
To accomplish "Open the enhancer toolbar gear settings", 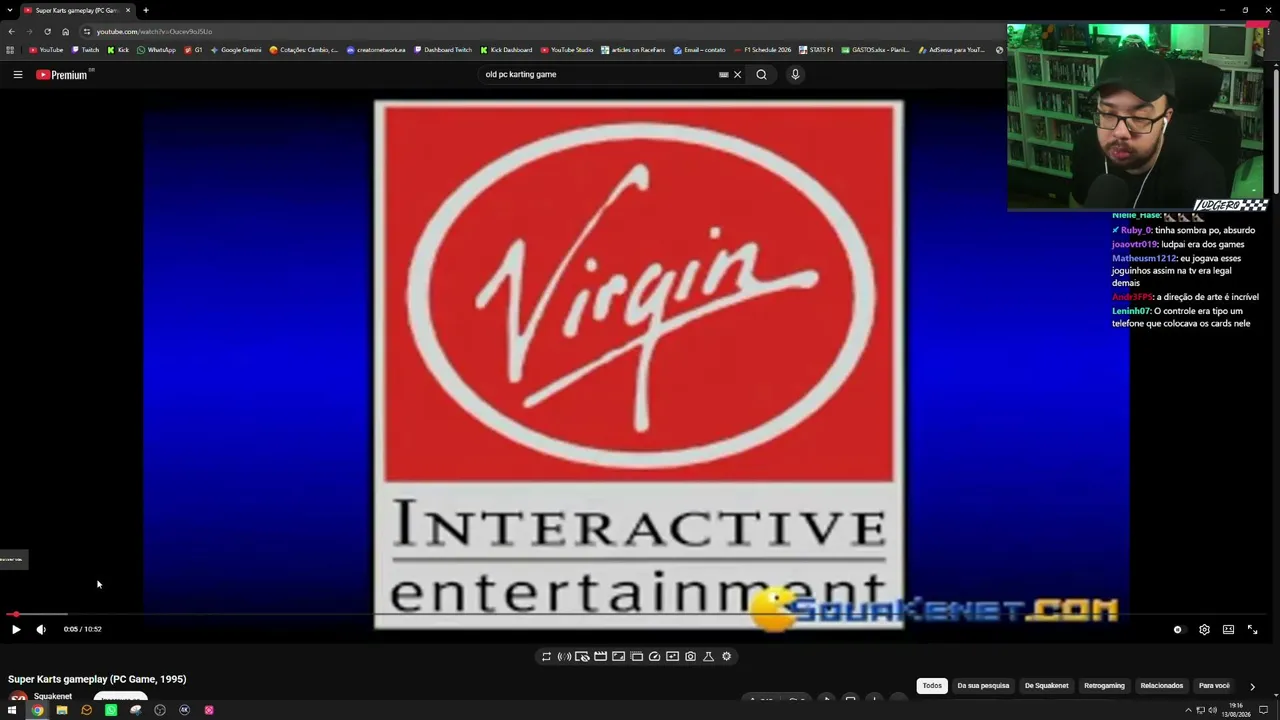I will [726, 656].
